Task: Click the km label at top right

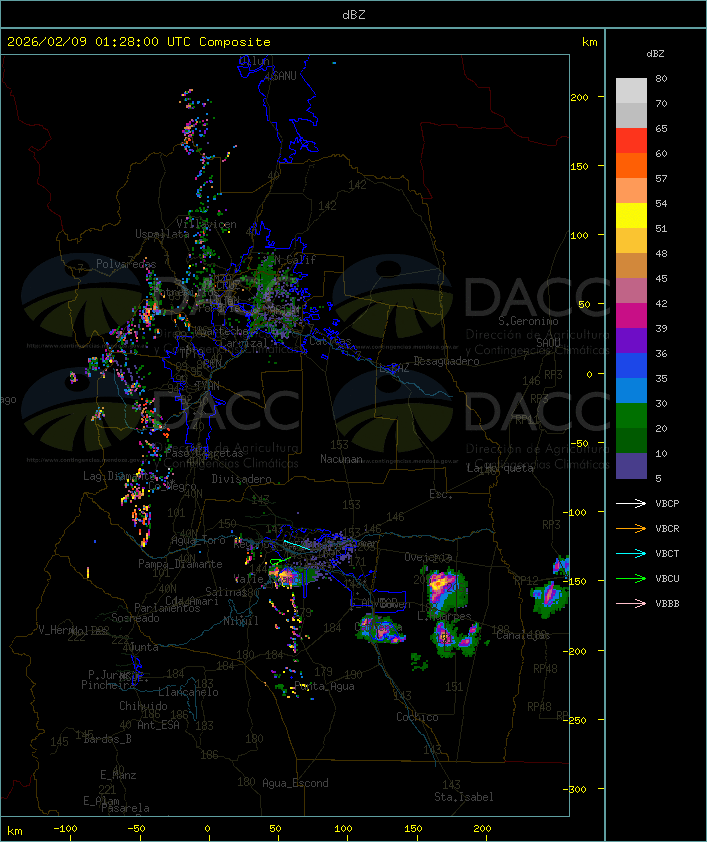Action: point(590,42)
